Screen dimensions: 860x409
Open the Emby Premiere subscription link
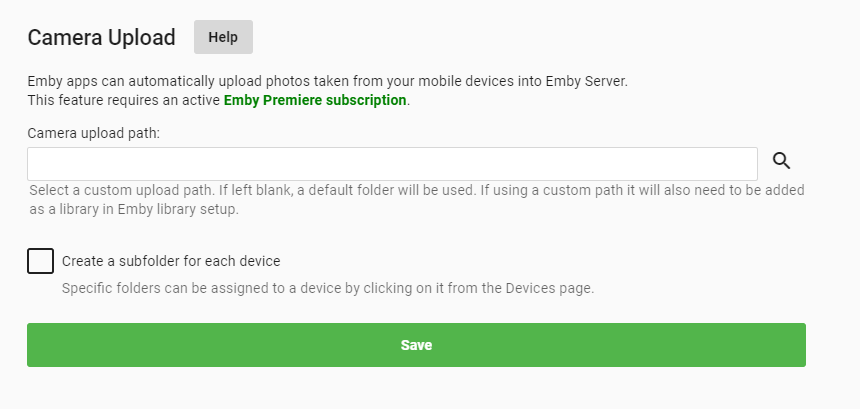tap(315, 100)
